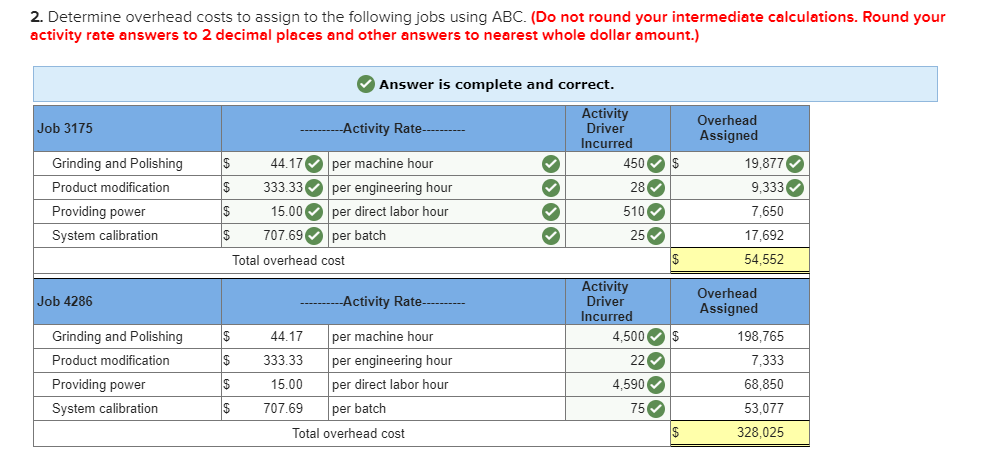This screenshot has width=988, height=457.
Task: Click 'Grinding and Polishing' row label in Job 3175
Action: coord(117,164)
